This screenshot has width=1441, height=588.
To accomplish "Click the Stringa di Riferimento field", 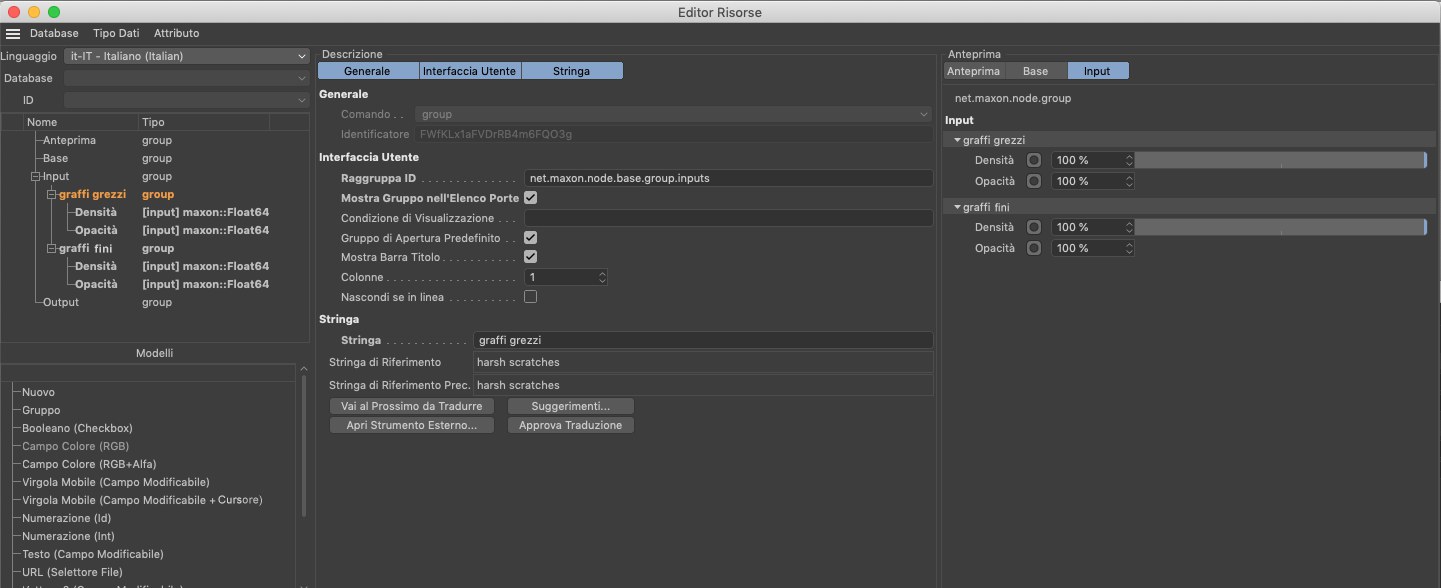I will [x=704, y=361].
